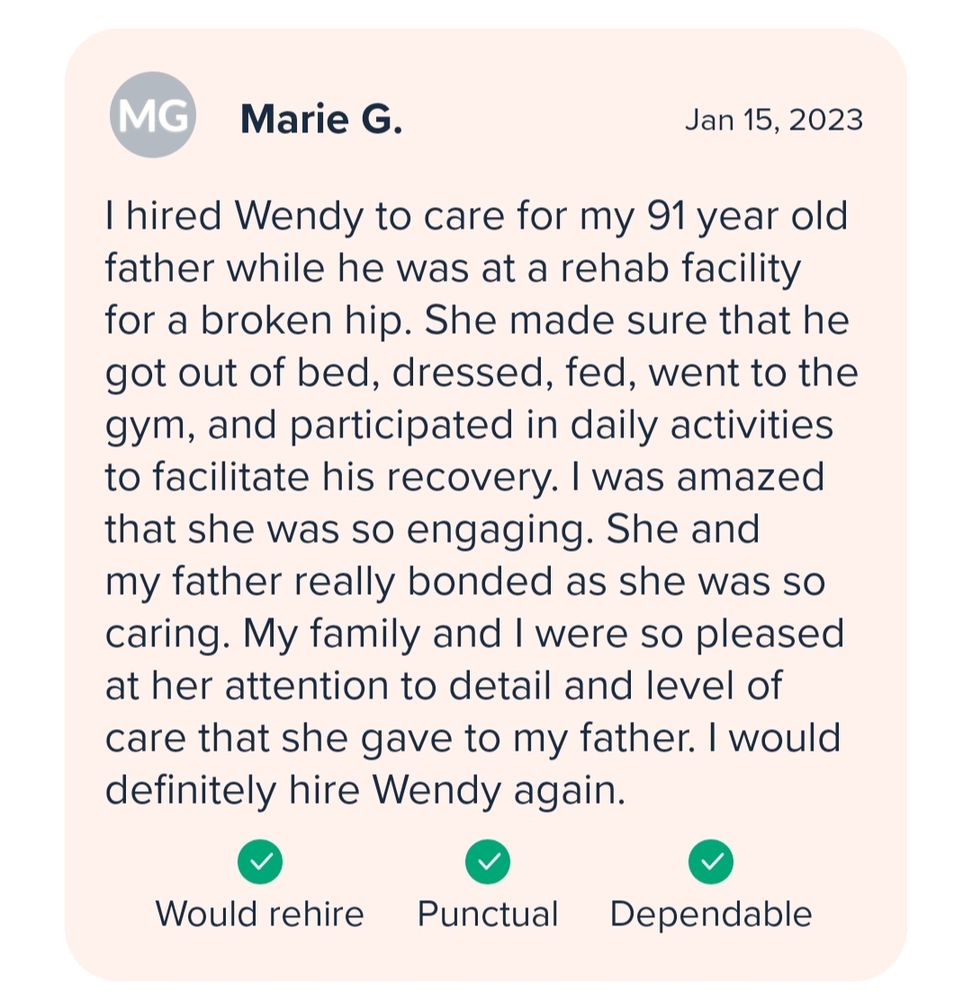This screenshot has height=1000, width=972.
Task: Select the Would rehire label
Action: [260, 914]
